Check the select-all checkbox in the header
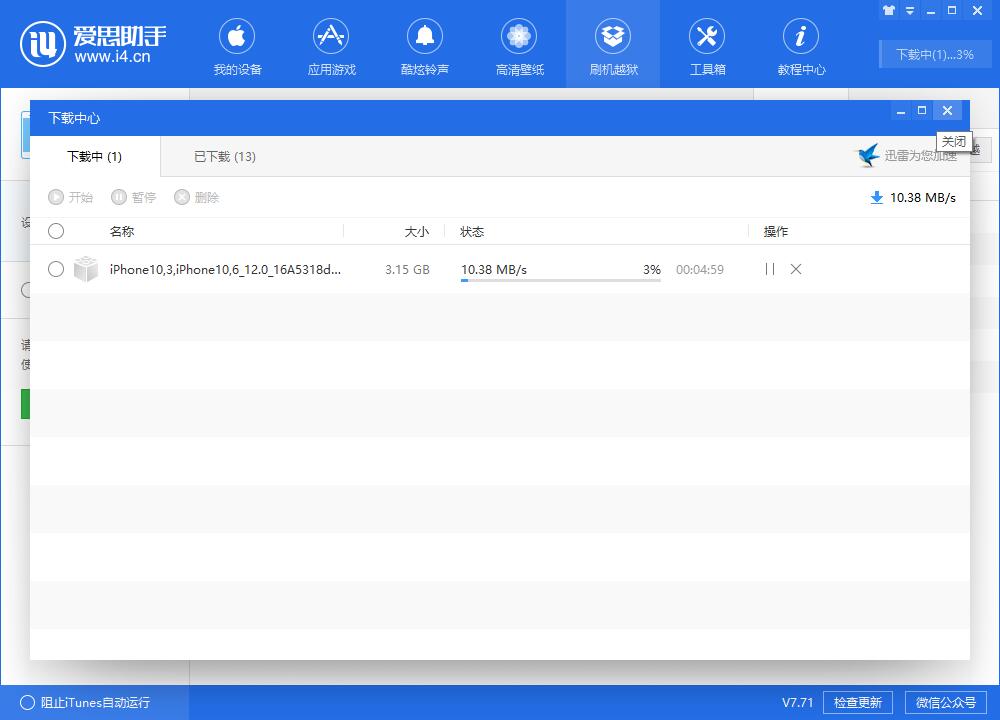Screen dimensions: 1000x720 [x=56, y=231]
